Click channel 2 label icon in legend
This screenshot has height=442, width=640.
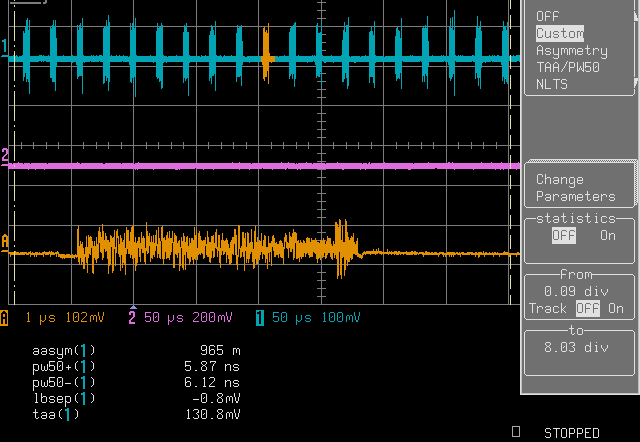point(132,318)
